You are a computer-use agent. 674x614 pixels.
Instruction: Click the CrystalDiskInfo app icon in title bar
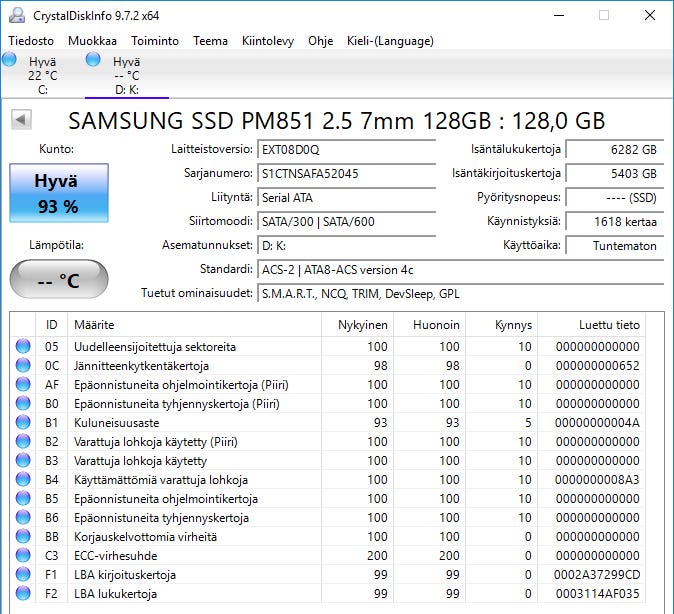tap(15, 15)
